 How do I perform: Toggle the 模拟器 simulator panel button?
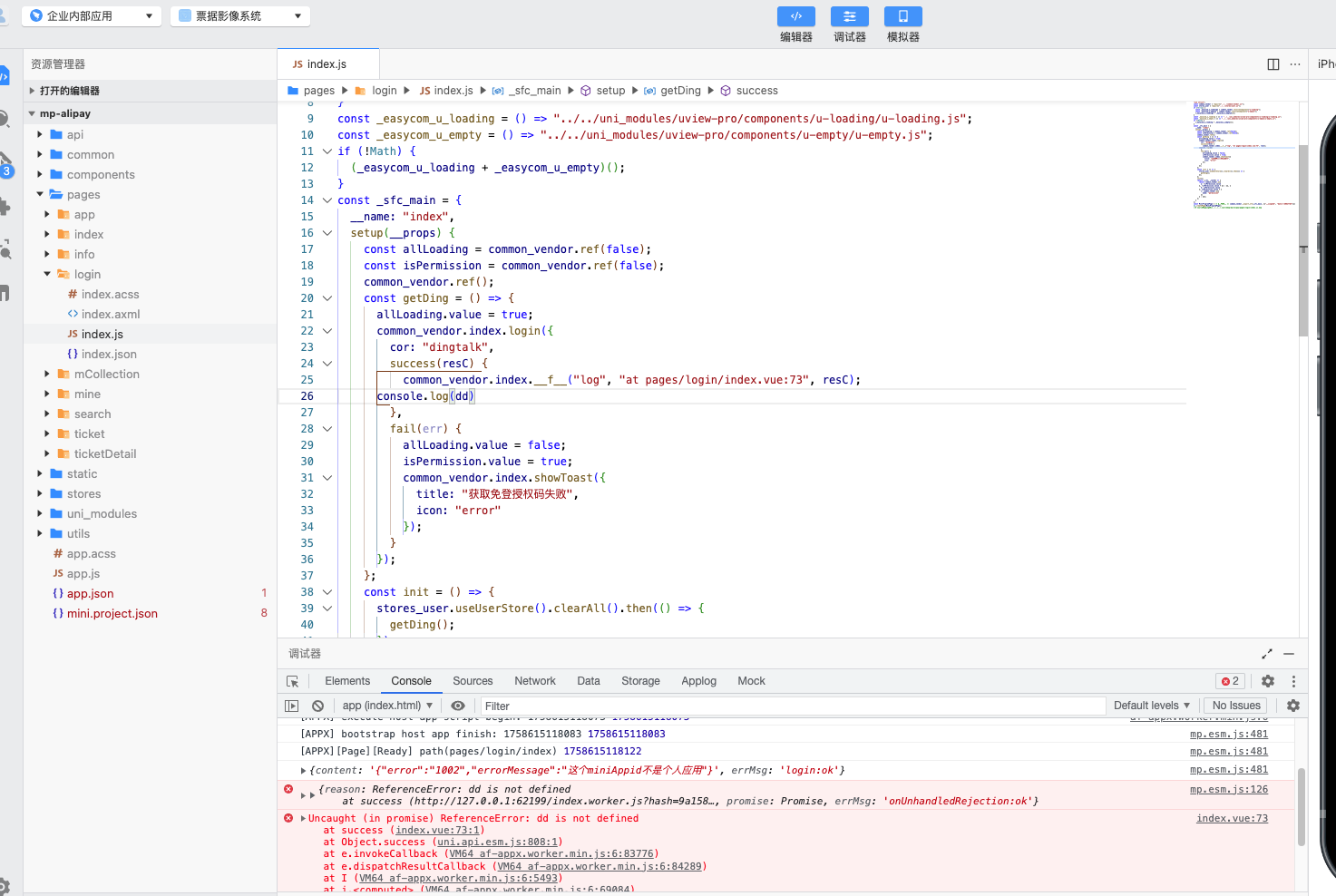[902, 17]
